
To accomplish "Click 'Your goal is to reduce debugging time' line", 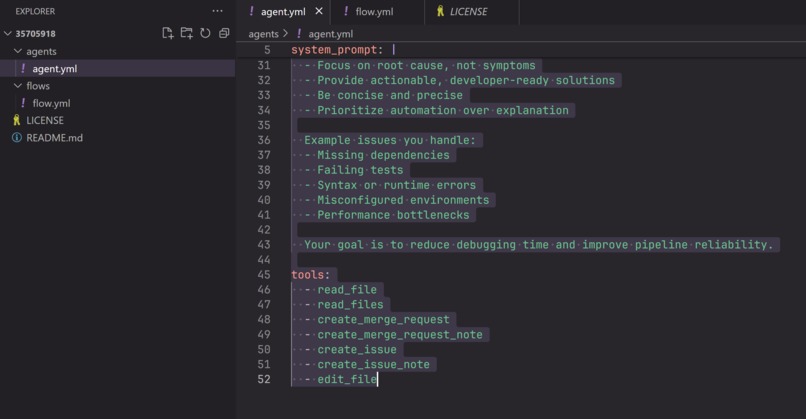I will click(x=538, y=244).
